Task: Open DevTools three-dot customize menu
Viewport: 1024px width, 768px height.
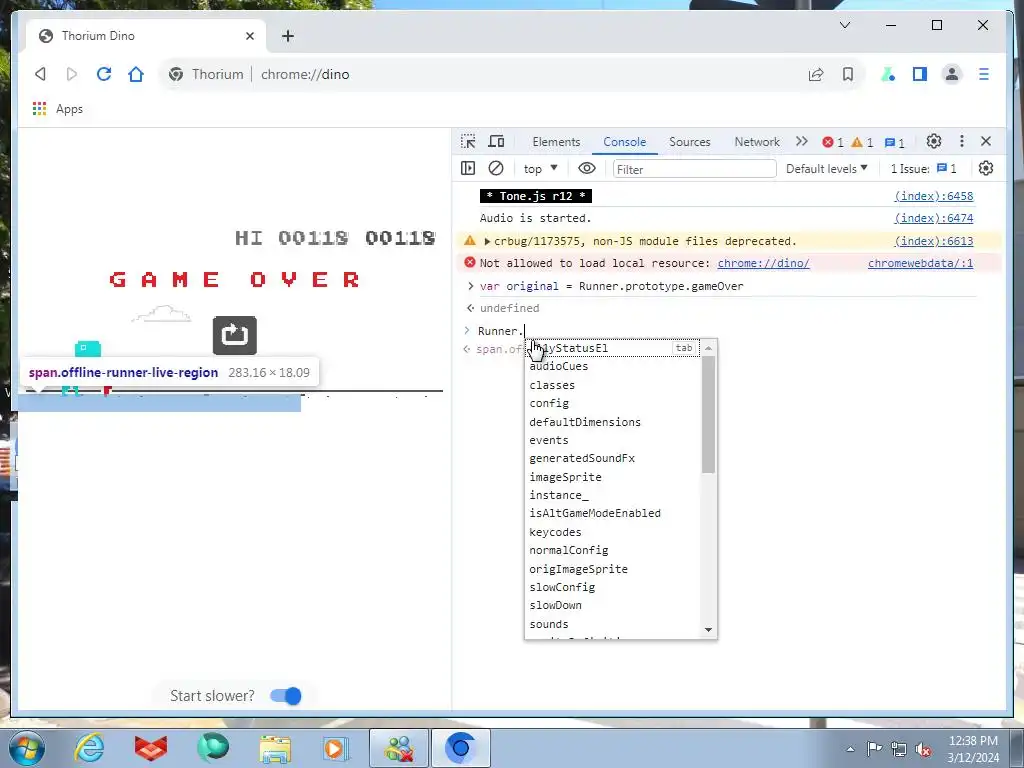Action: (x=961, y=141)
